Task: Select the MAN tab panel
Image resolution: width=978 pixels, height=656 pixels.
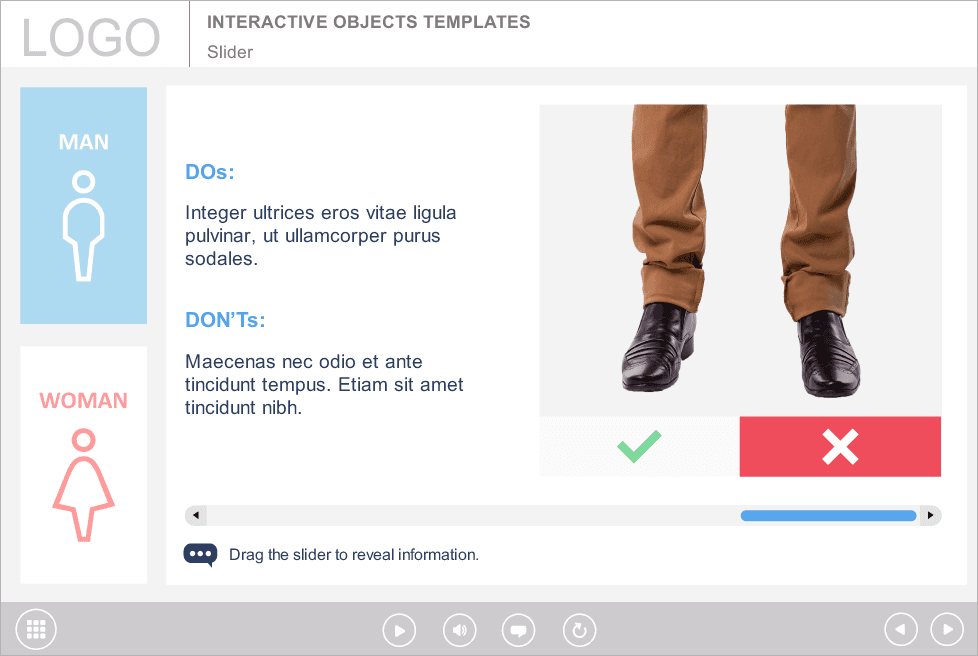Action: pyautogui.click(x=84, y=205)
